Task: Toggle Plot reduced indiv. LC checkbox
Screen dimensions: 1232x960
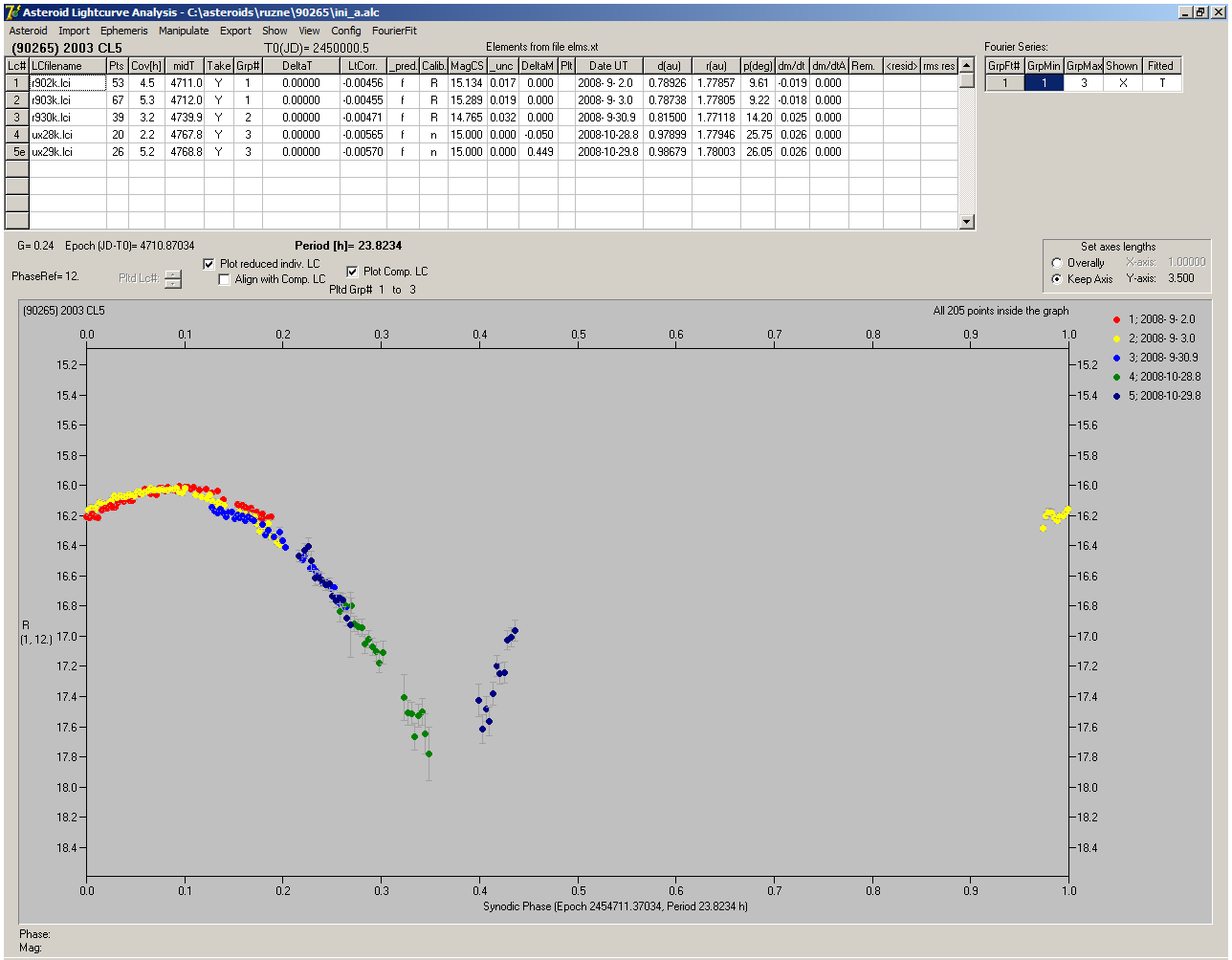Action: (x=209, y=263)
